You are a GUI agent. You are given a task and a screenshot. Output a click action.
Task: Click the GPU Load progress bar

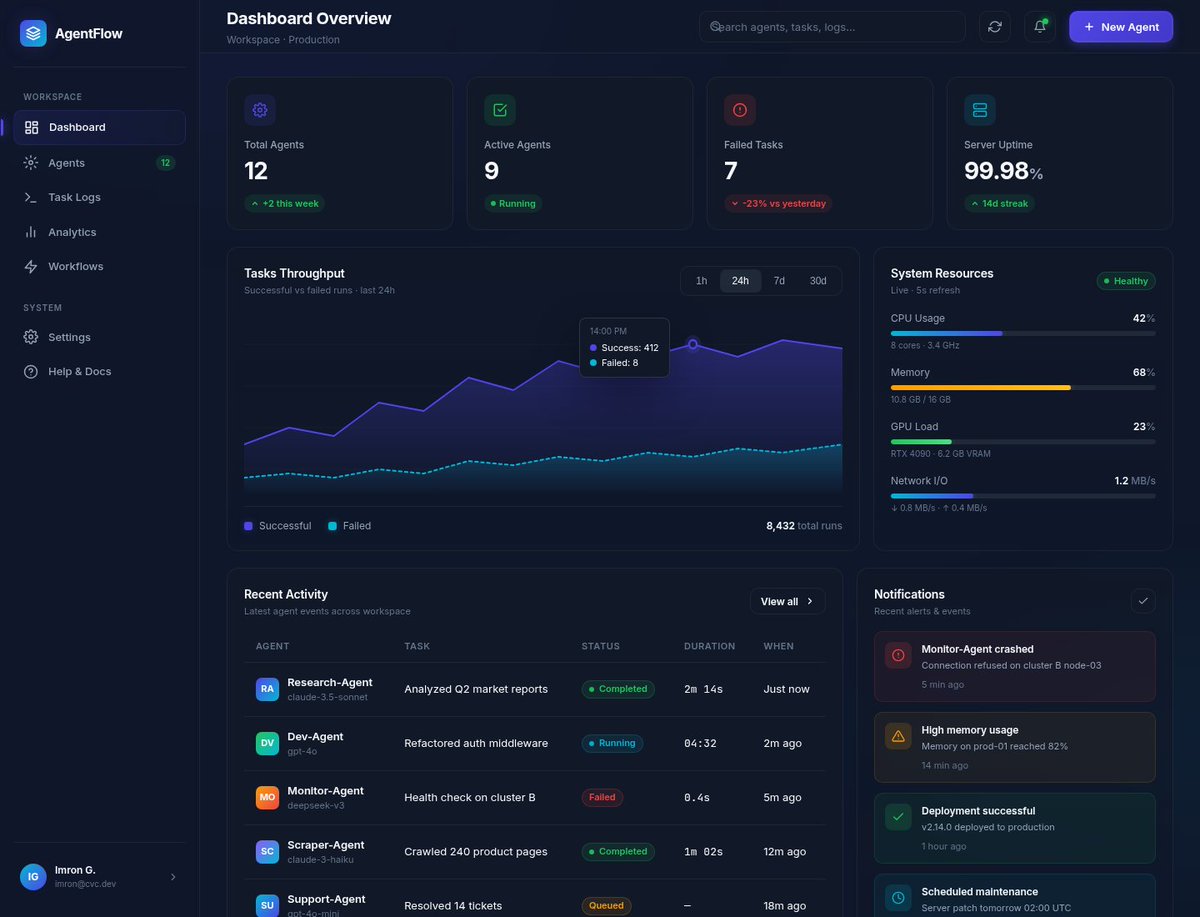(x=1023, y=441)
